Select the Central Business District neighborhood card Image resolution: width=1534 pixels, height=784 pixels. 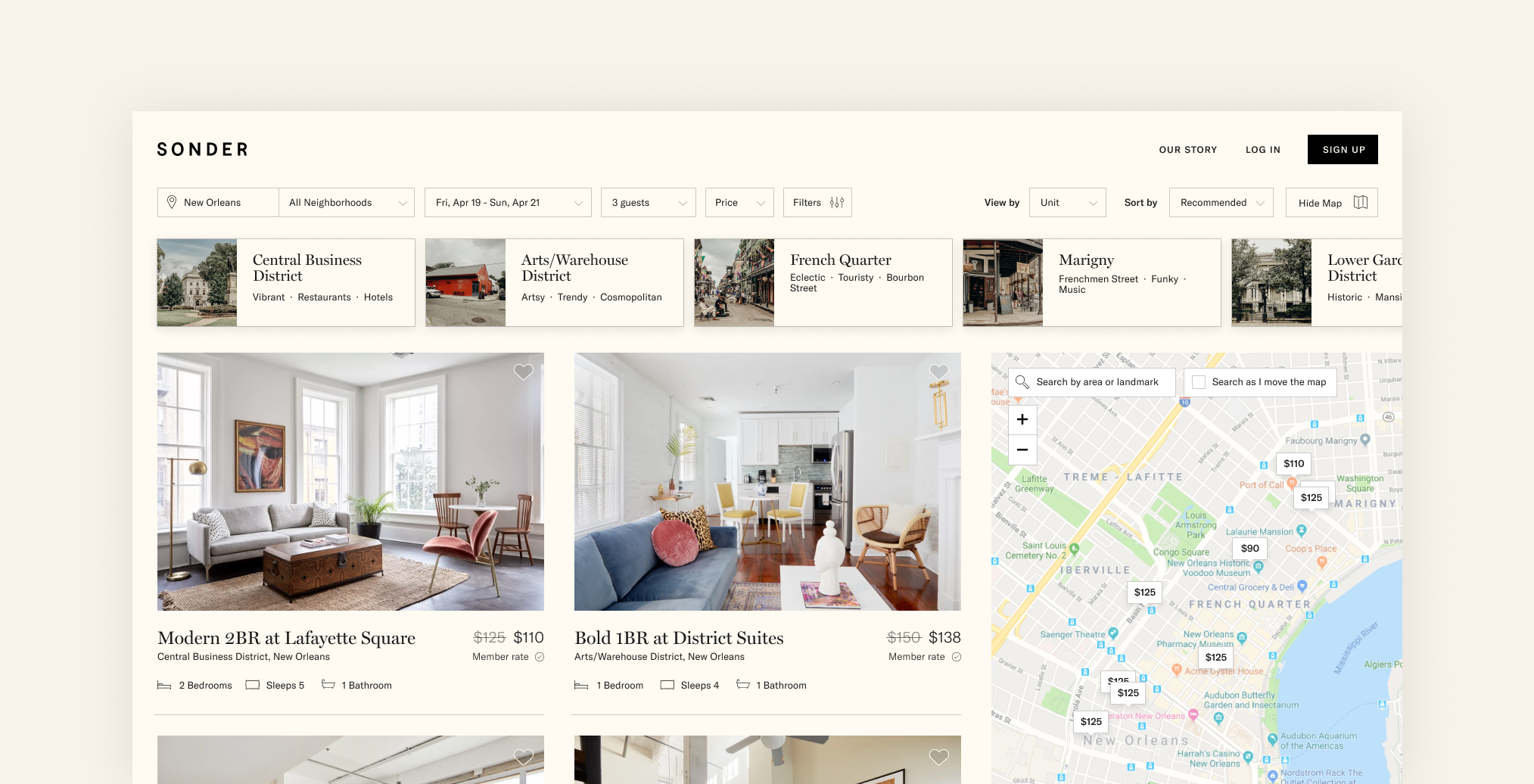[x=286, y=283]
